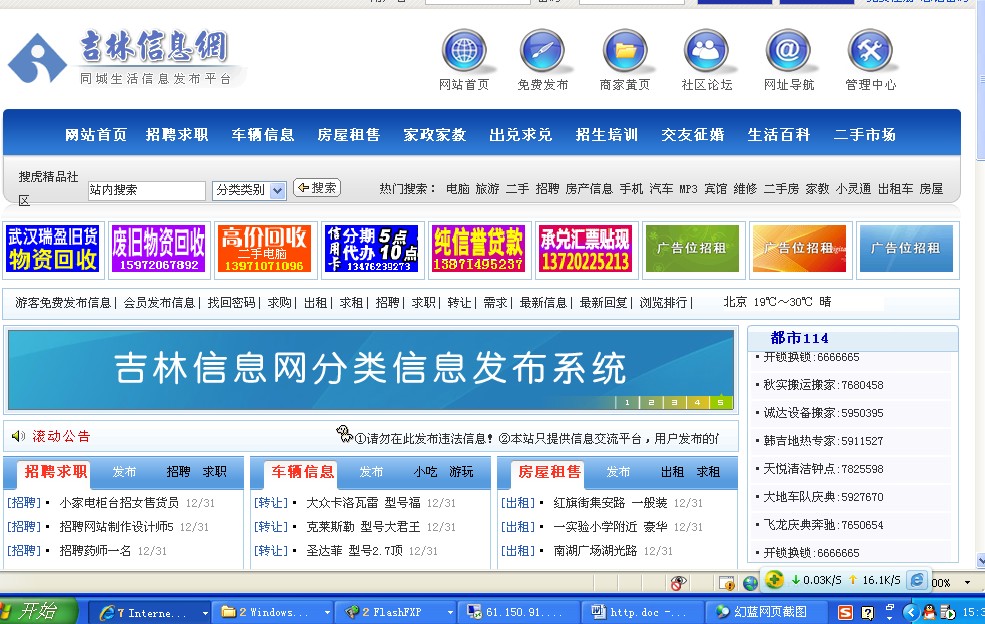Image resolution: width=985 pixels, height=624 pixels.
Task: Select 招聘求职 in the navigation bar
Action: pyautogui.click(x=177, y=134)
